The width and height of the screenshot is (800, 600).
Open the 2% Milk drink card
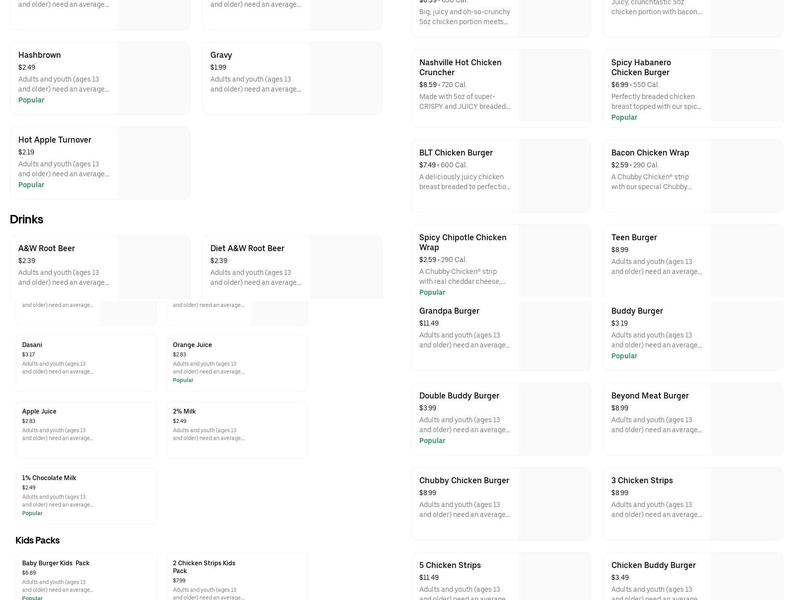coord(237,429)
